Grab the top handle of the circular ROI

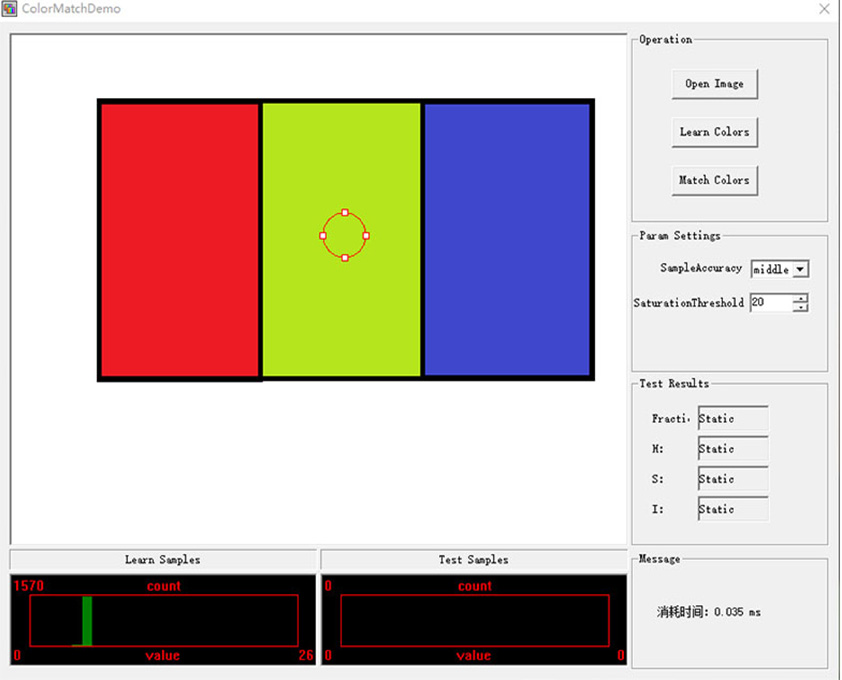click(345, 213)
